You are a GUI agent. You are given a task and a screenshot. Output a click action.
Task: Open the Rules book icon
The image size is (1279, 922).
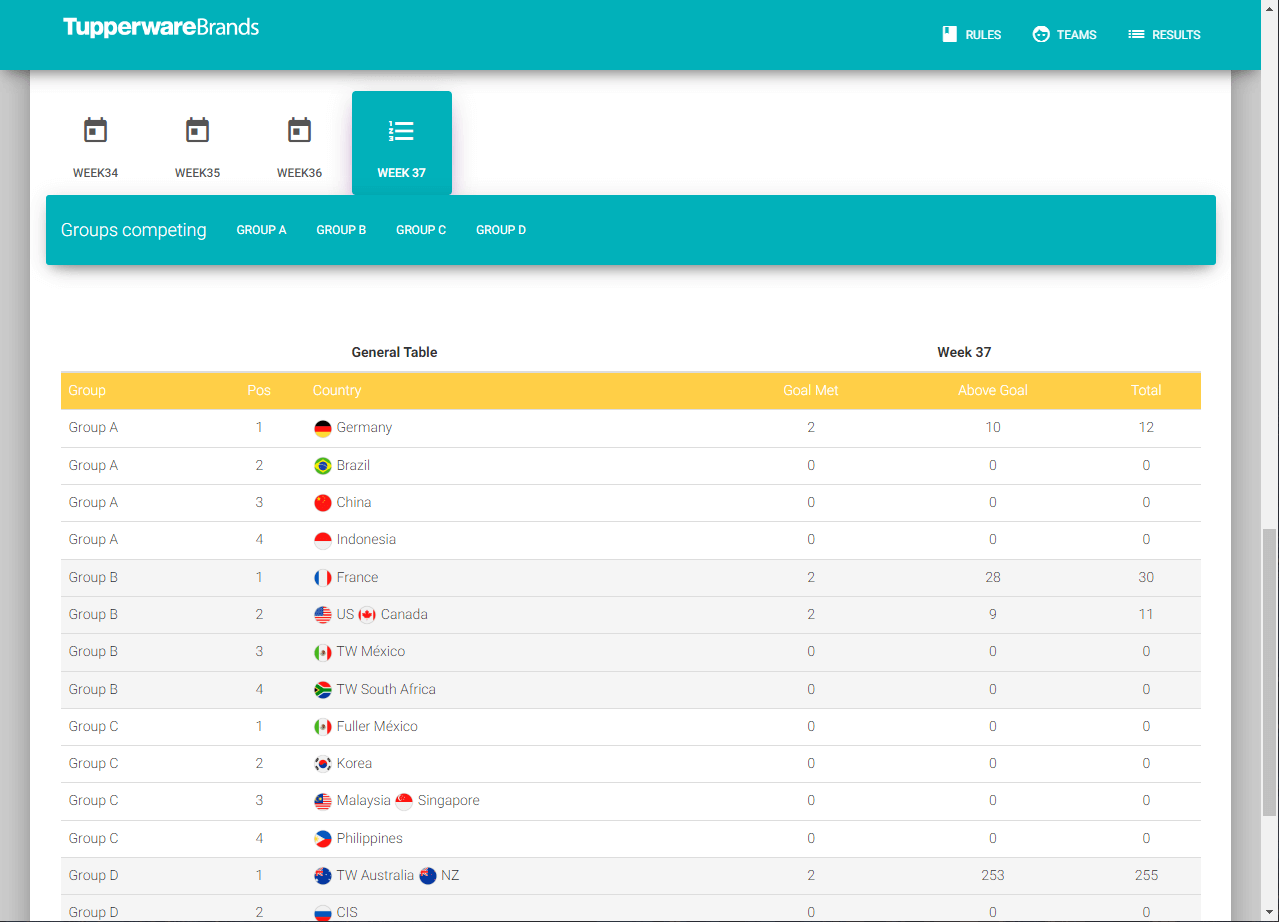(x=950, y=34)
